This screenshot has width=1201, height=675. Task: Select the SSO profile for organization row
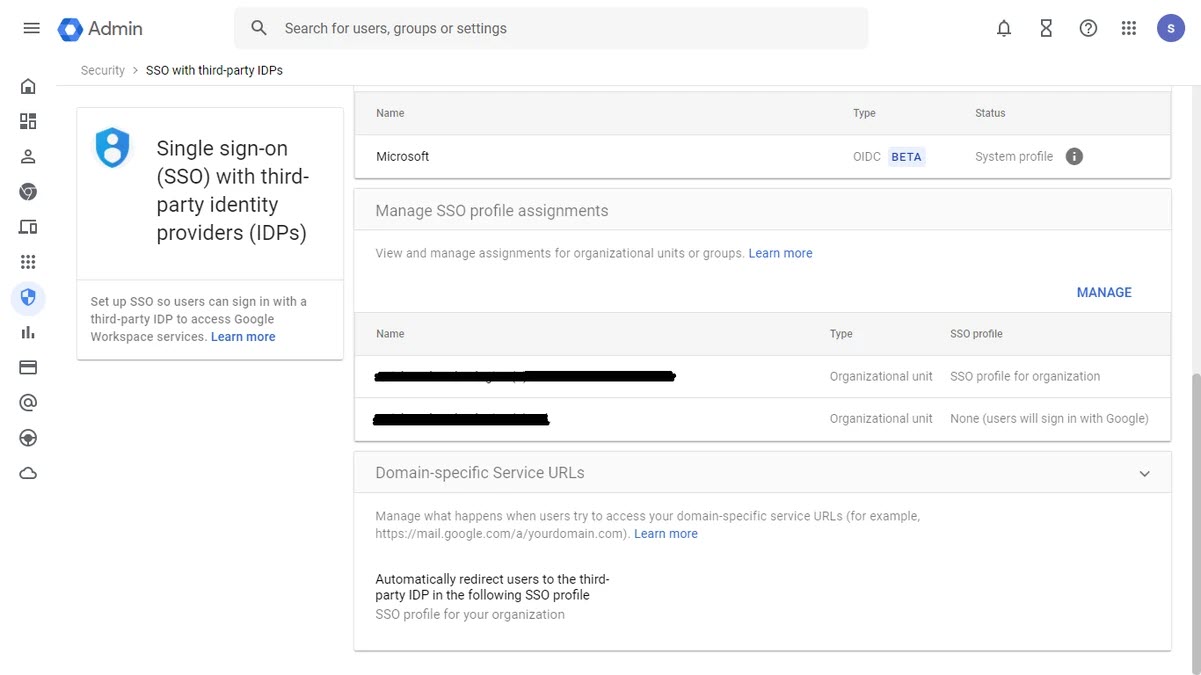762,376
